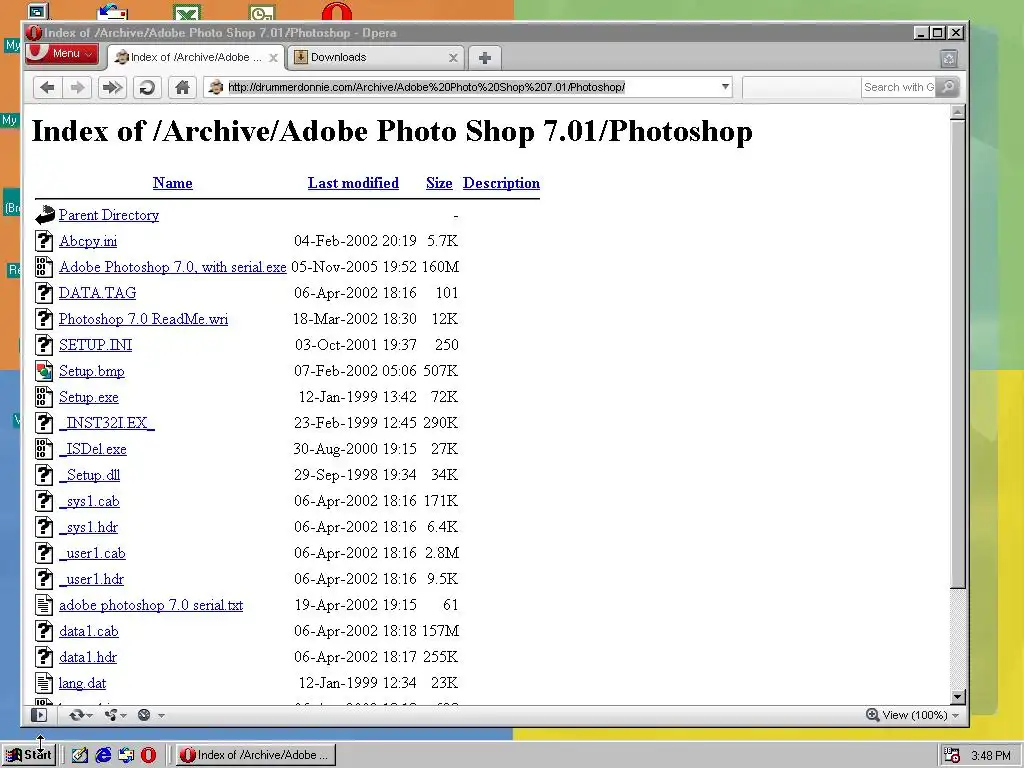Go to the Home page icon
Image resolution: width=1024 pixels, height=768 pixels.
[182, 87]
